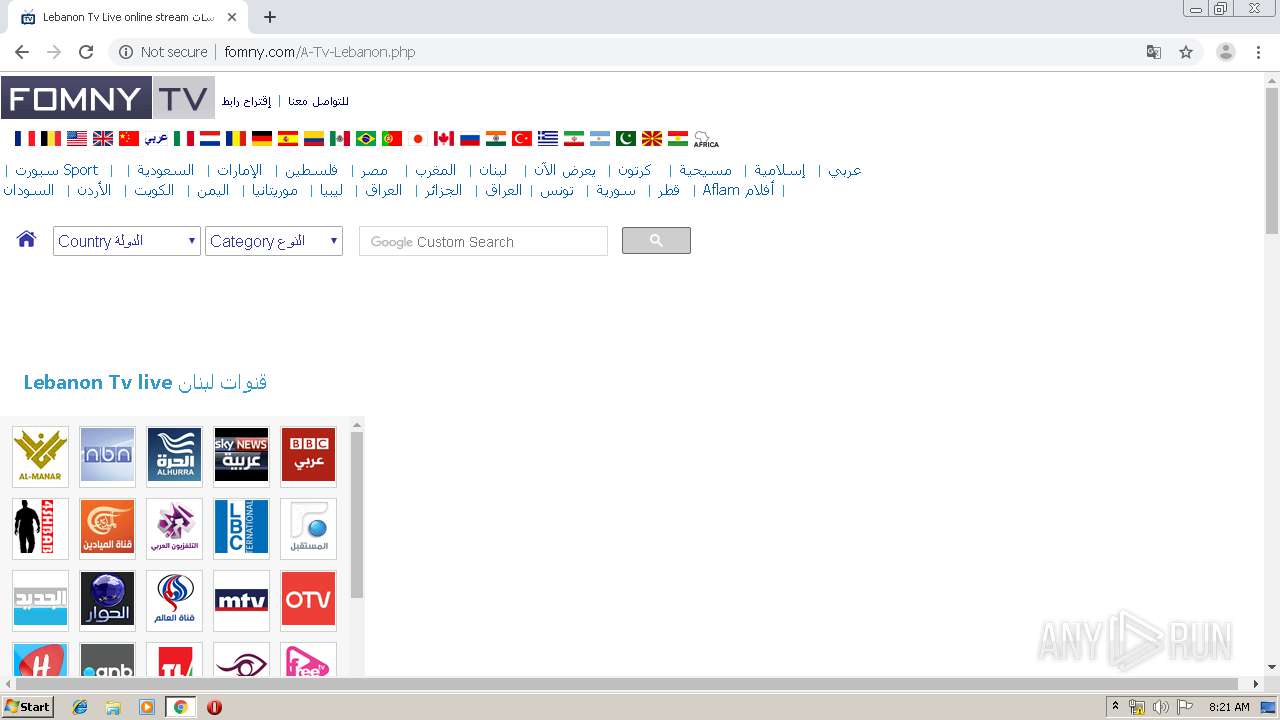1280x720 pixels.
Task: Open the Turkey flag channels
Action: coord(522,139)
